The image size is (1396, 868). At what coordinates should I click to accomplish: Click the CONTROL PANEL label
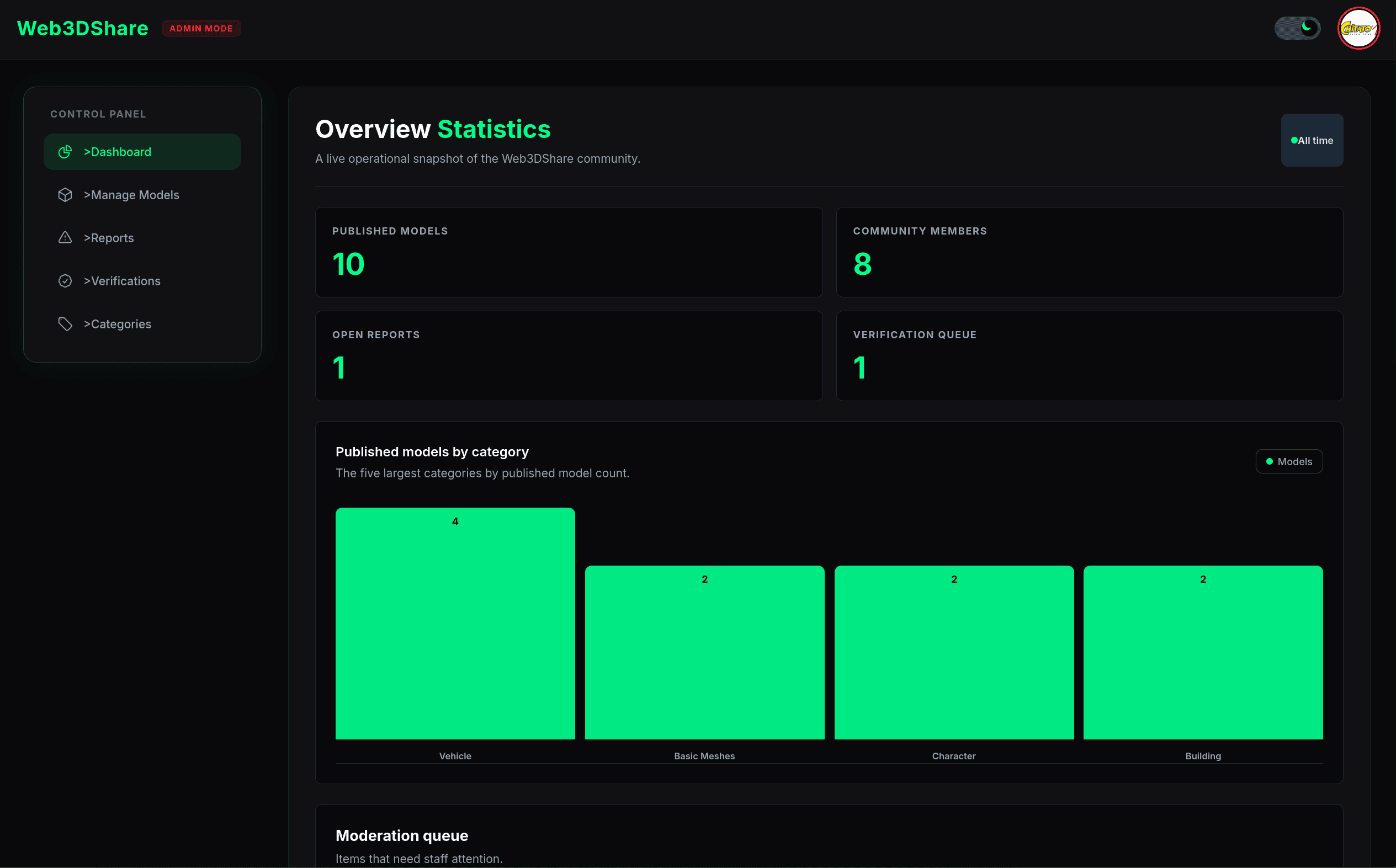[98, 114]
